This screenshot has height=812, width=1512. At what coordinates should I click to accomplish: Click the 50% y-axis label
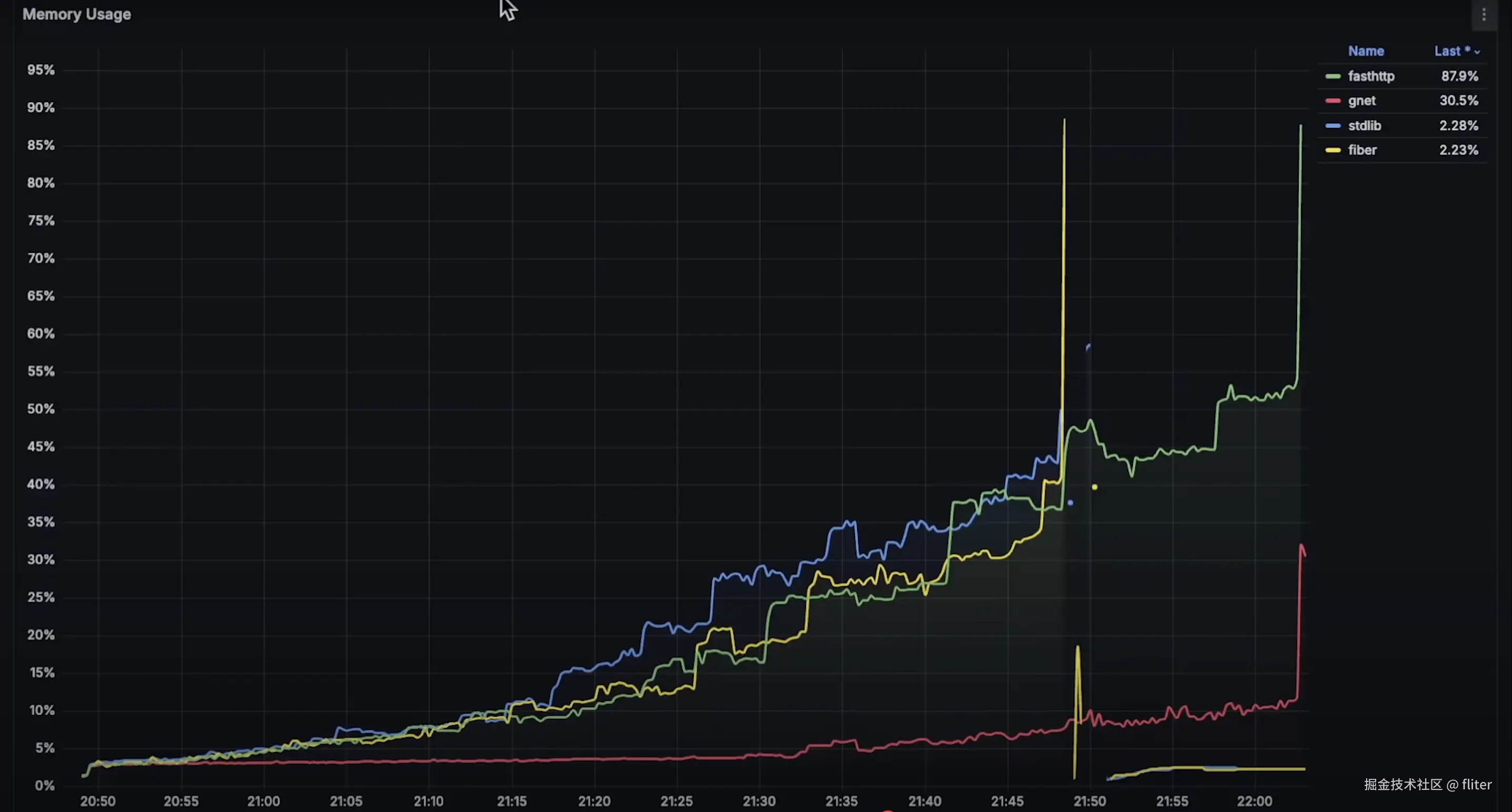point(41,409)
